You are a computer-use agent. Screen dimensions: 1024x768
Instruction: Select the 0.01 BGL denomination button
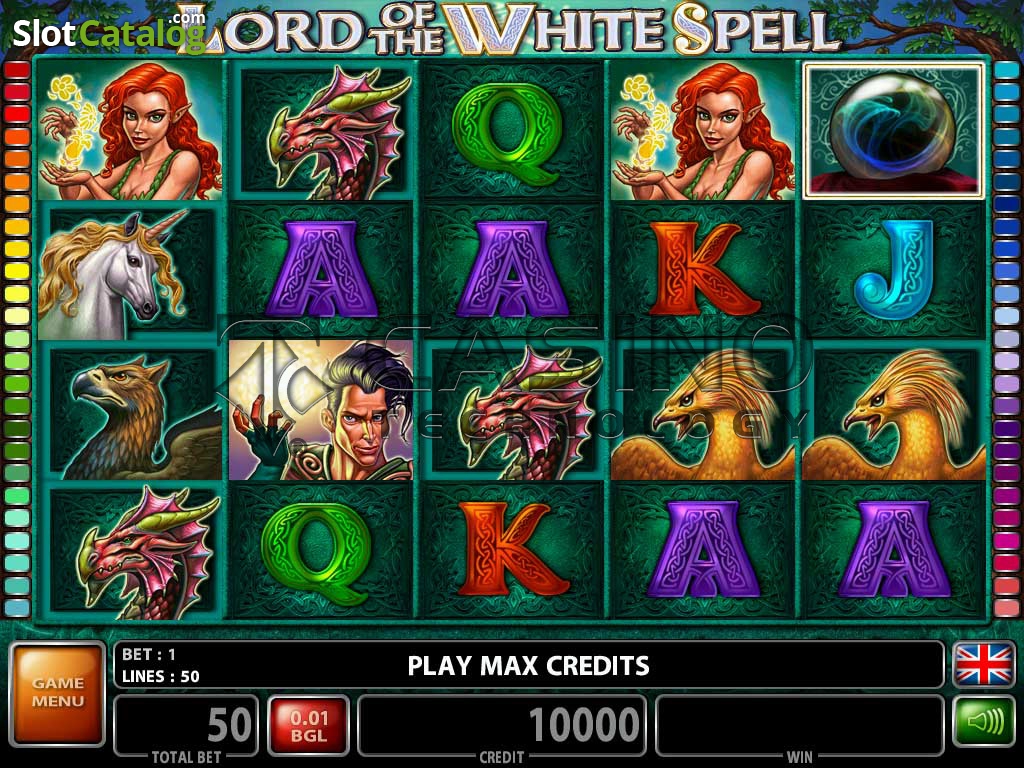308,726
